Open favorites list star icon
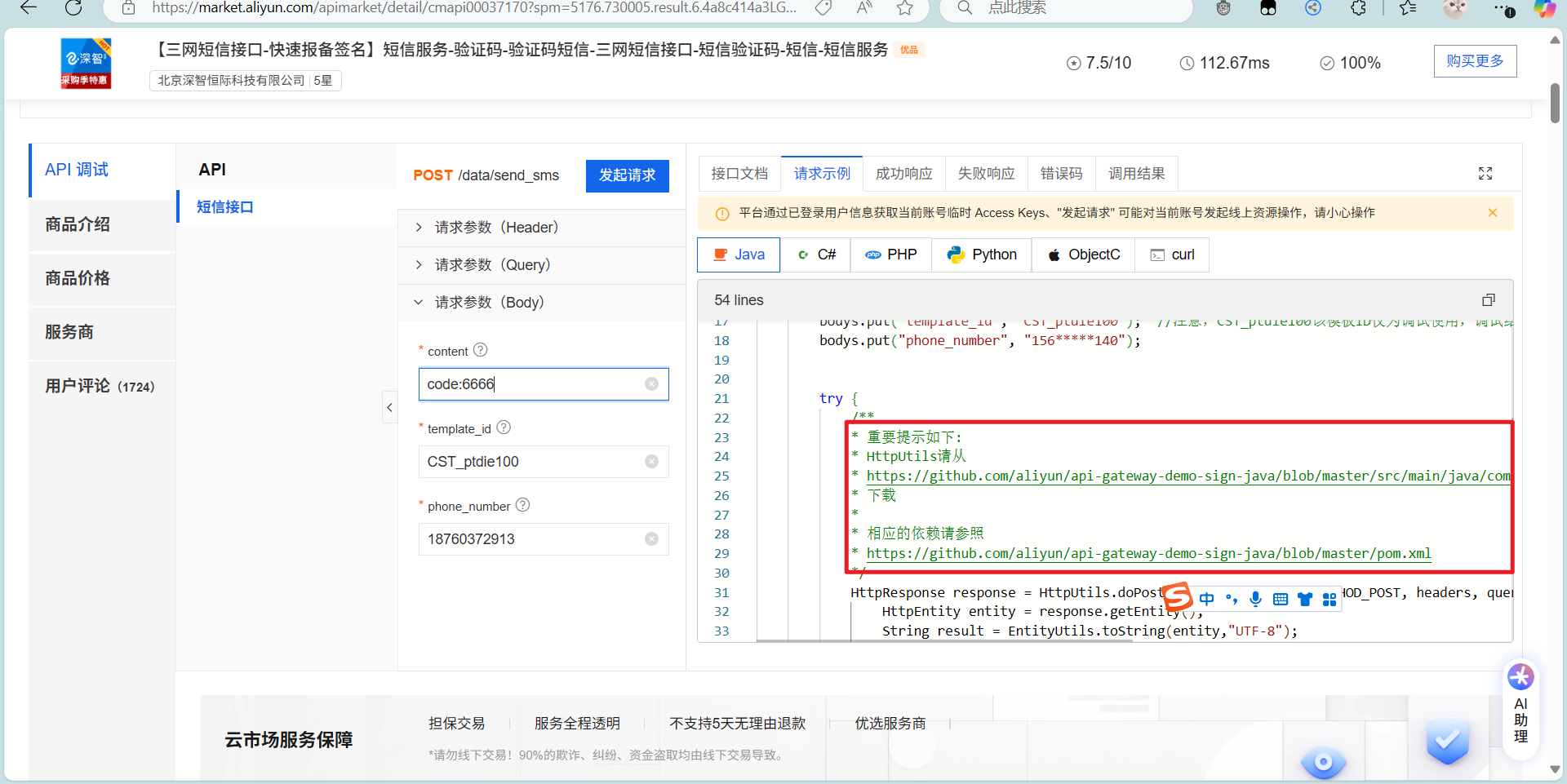 (x=1408, y=7)
